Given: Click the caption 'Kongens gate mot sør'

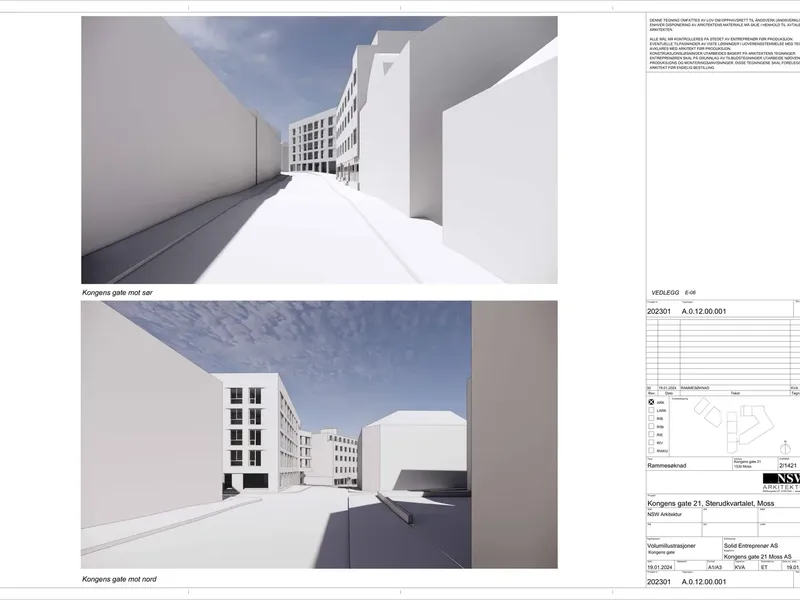Looking at the screenshot, I should (117, 293).
